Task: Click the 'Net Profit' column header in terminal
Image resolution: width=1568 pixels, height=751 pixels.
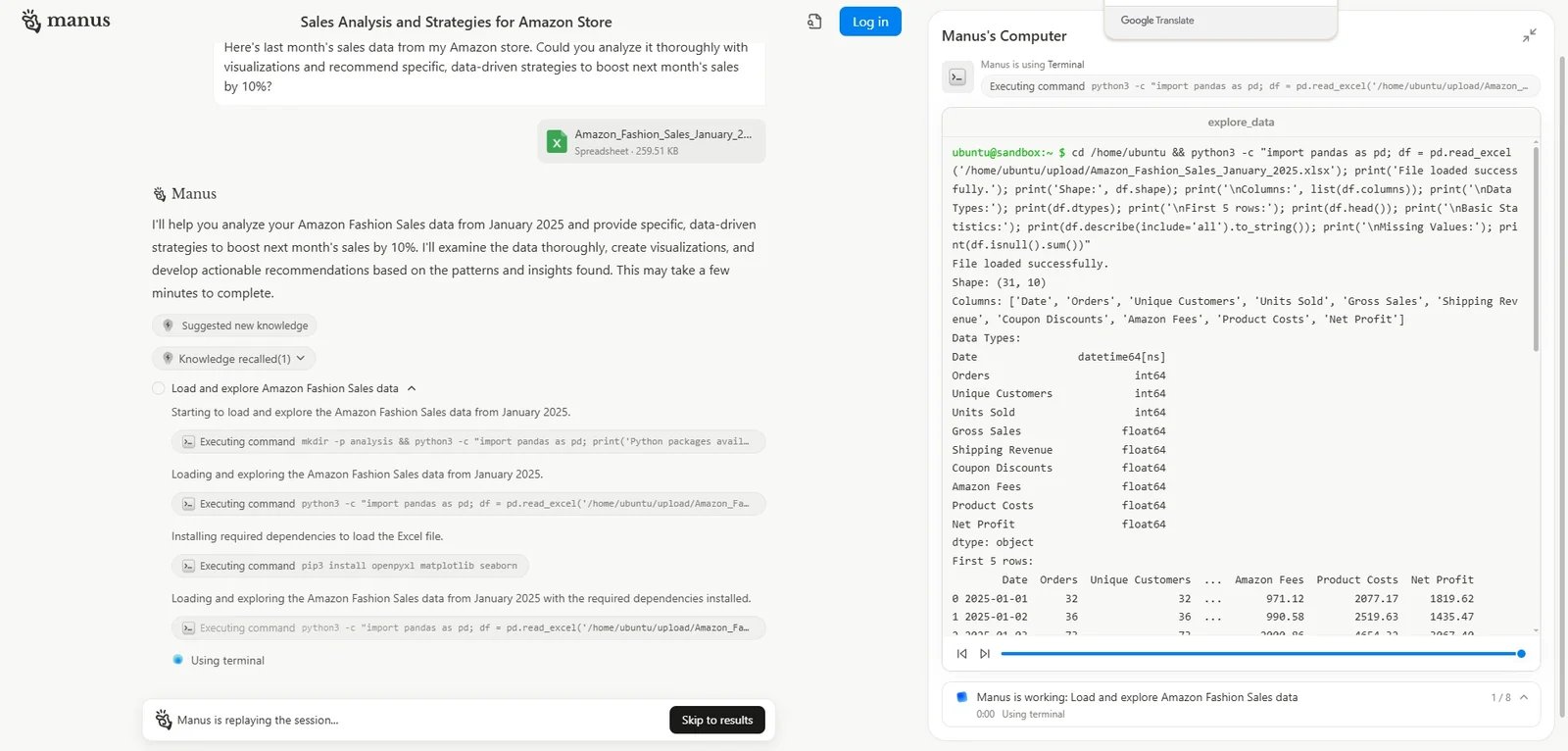Action: tap(1442, 580)
